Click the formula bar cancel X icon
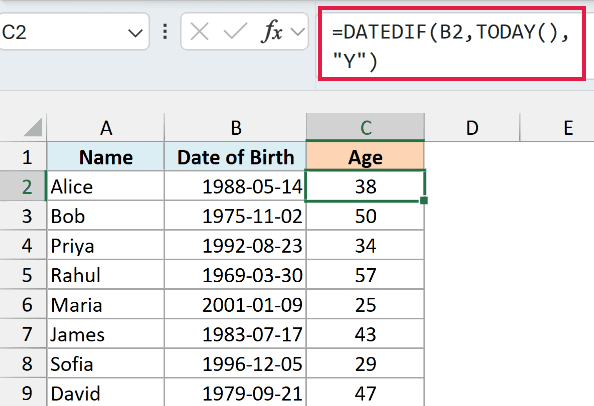The height and width of the screenshot is (406, 594). tap(199, 31)
